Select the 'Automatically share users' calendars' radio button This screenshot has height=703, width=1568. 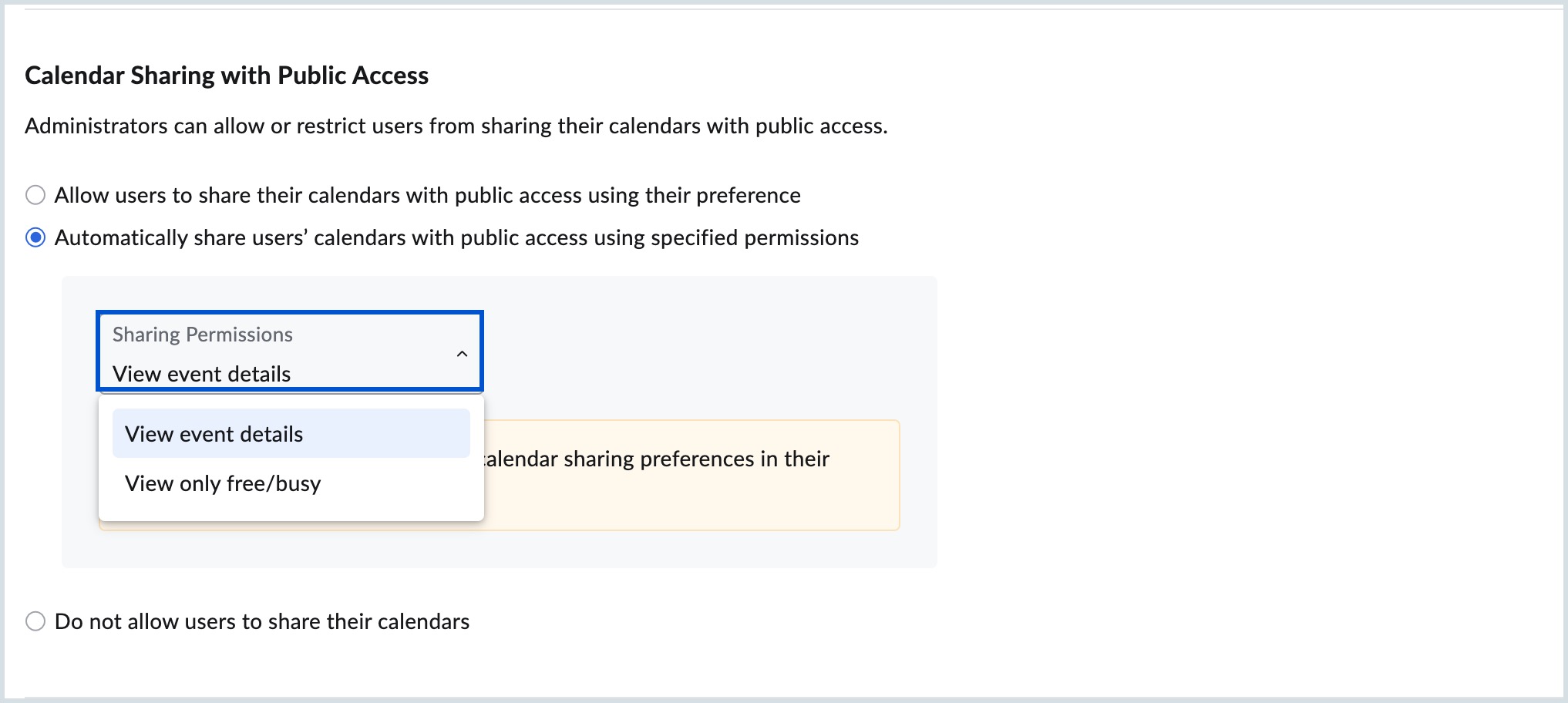[35, 237]
